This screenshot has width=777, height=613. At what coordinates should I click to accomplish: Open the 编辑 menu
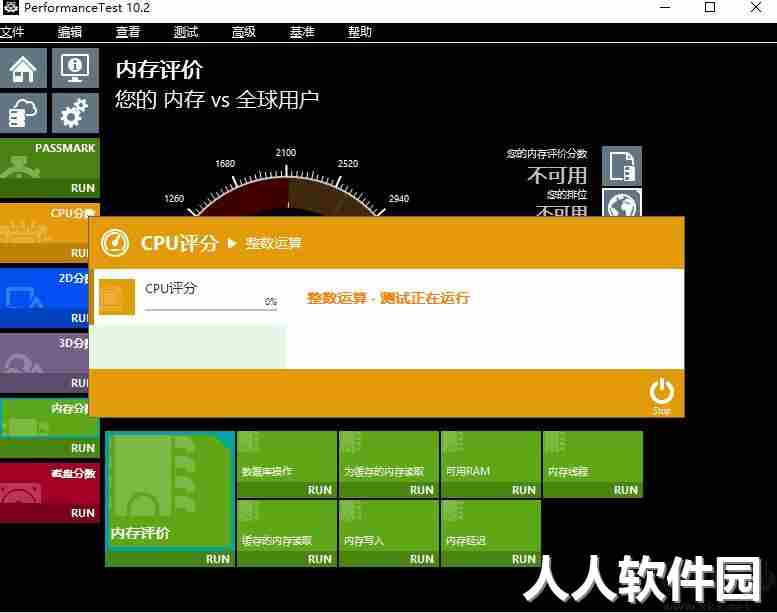(69, 32)
